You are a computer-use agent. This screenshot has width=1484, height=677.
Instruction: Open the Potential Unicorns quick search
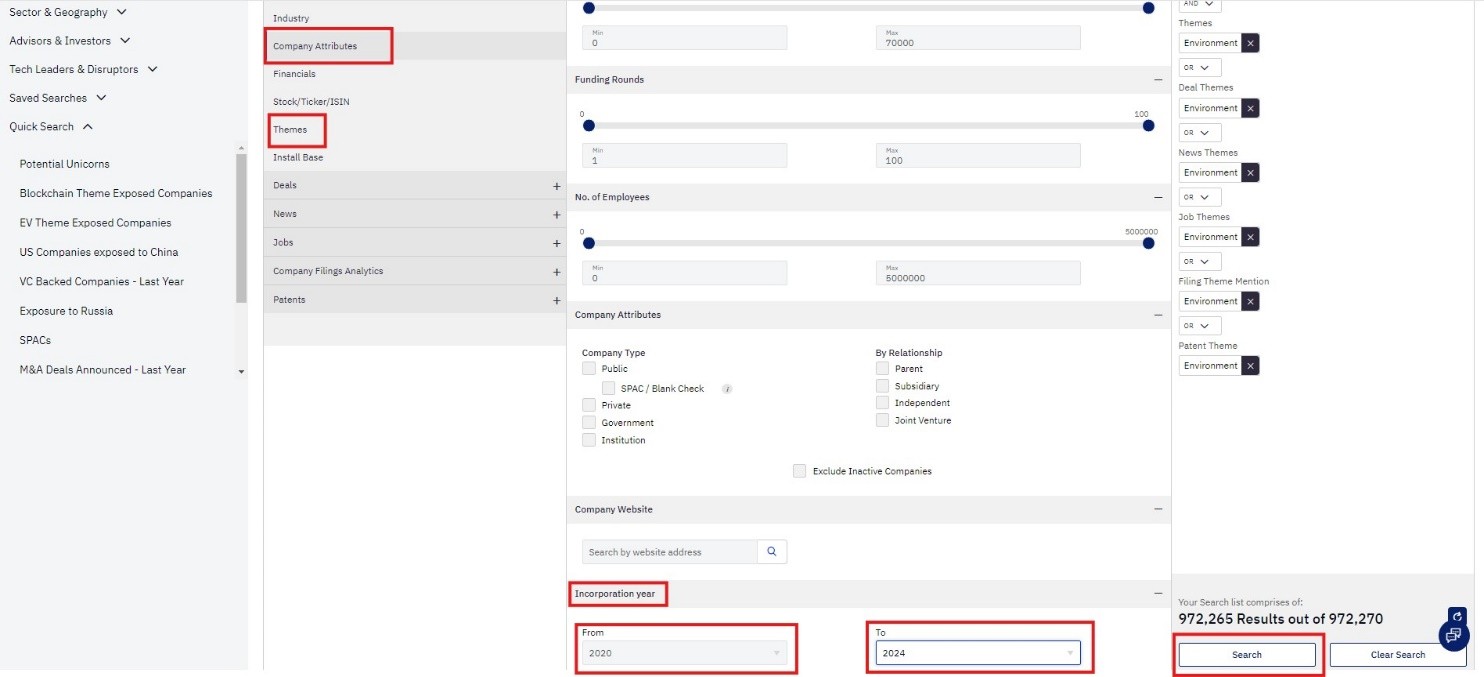click(x=65, y=164)
